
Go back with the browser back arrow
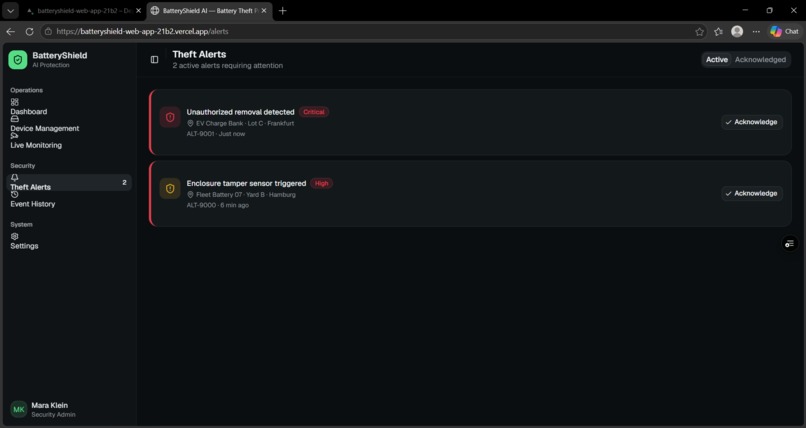click(x=10, y=31)
